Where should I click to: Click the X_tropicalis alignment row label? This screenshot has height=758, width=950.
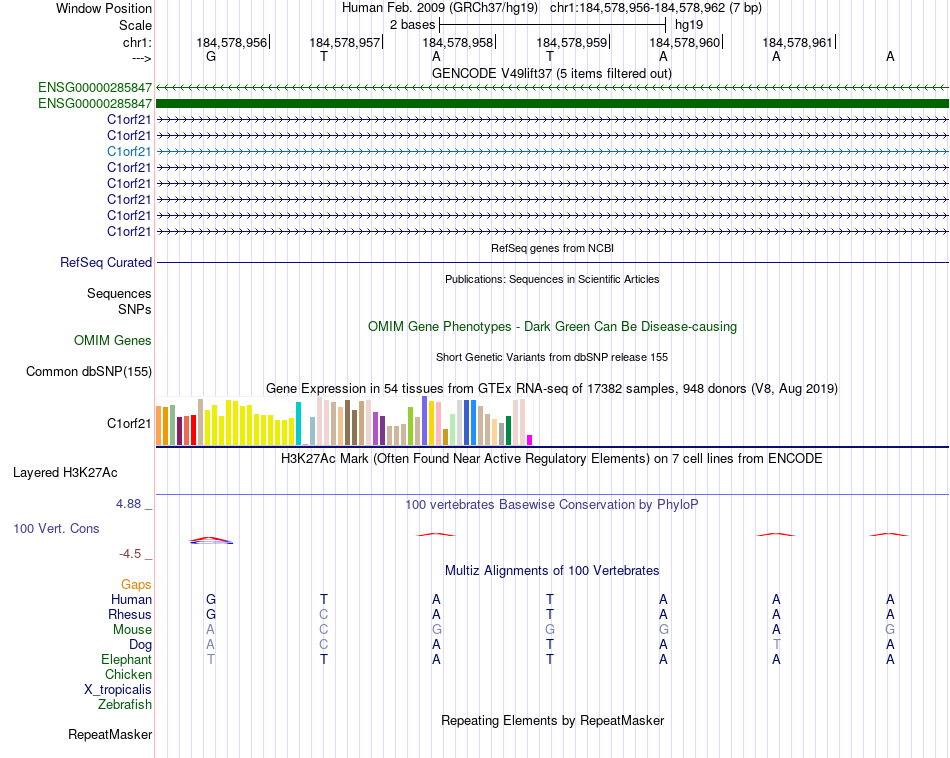(x=118, y=690)
